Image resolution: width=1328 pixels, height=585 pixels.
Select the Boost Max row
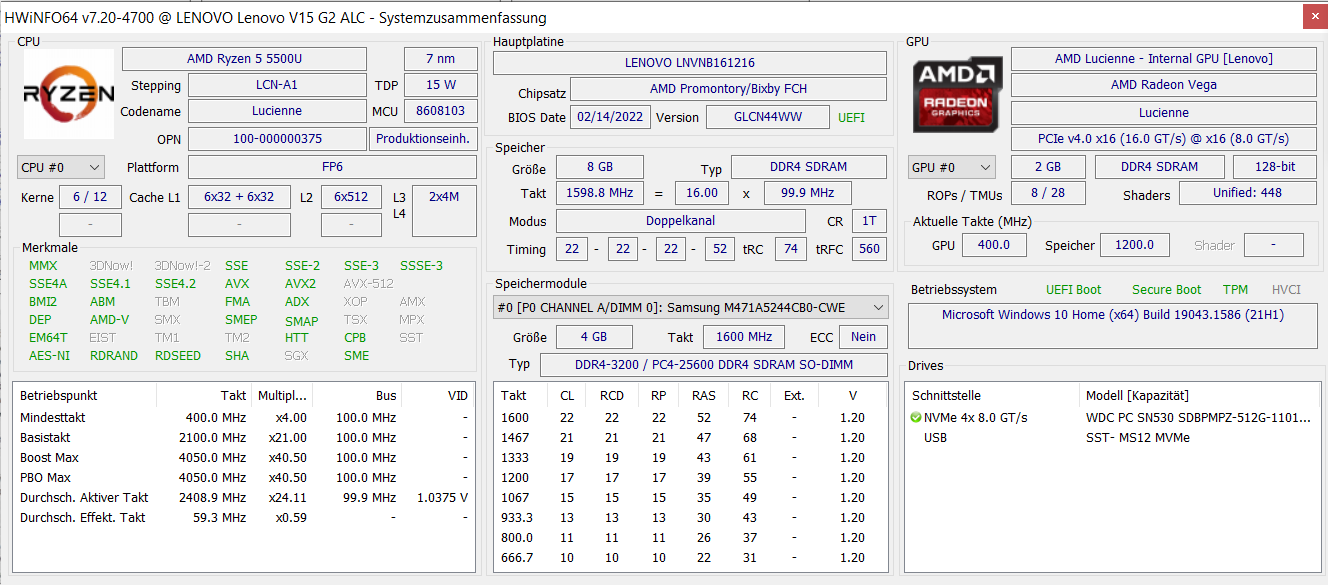244,457
